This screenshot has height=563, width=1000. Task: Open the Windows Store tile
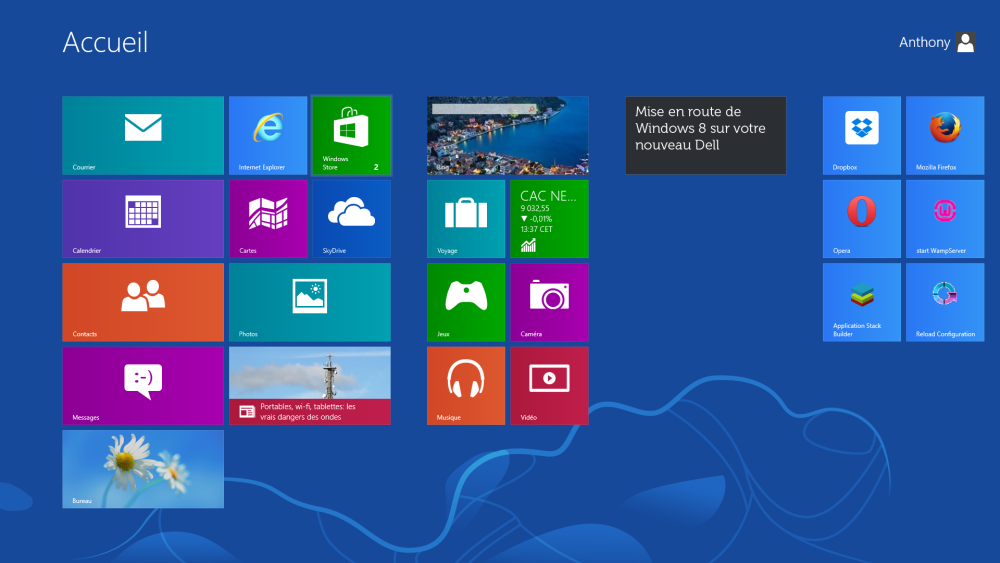click(351, 135)
